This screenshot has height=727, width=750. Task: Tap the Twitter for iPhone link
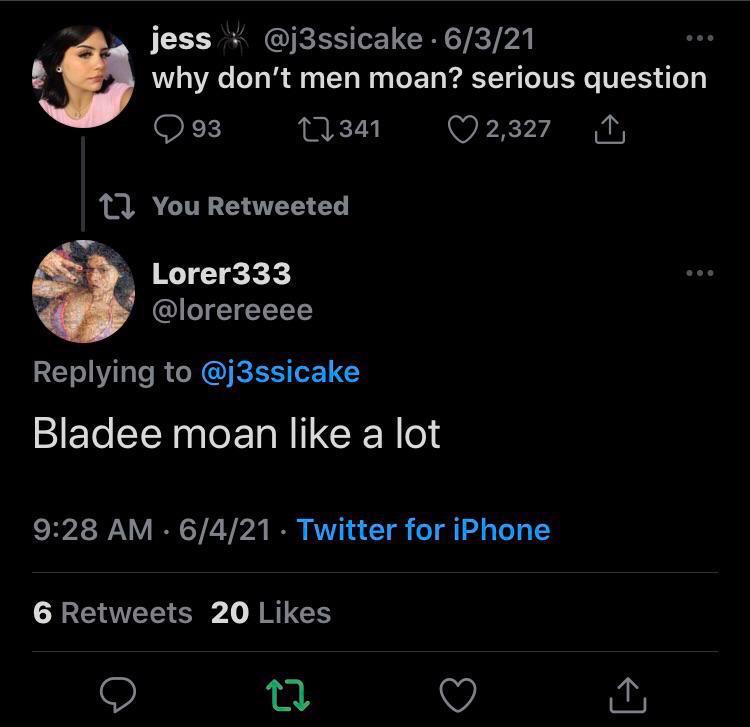coord(423,529)
